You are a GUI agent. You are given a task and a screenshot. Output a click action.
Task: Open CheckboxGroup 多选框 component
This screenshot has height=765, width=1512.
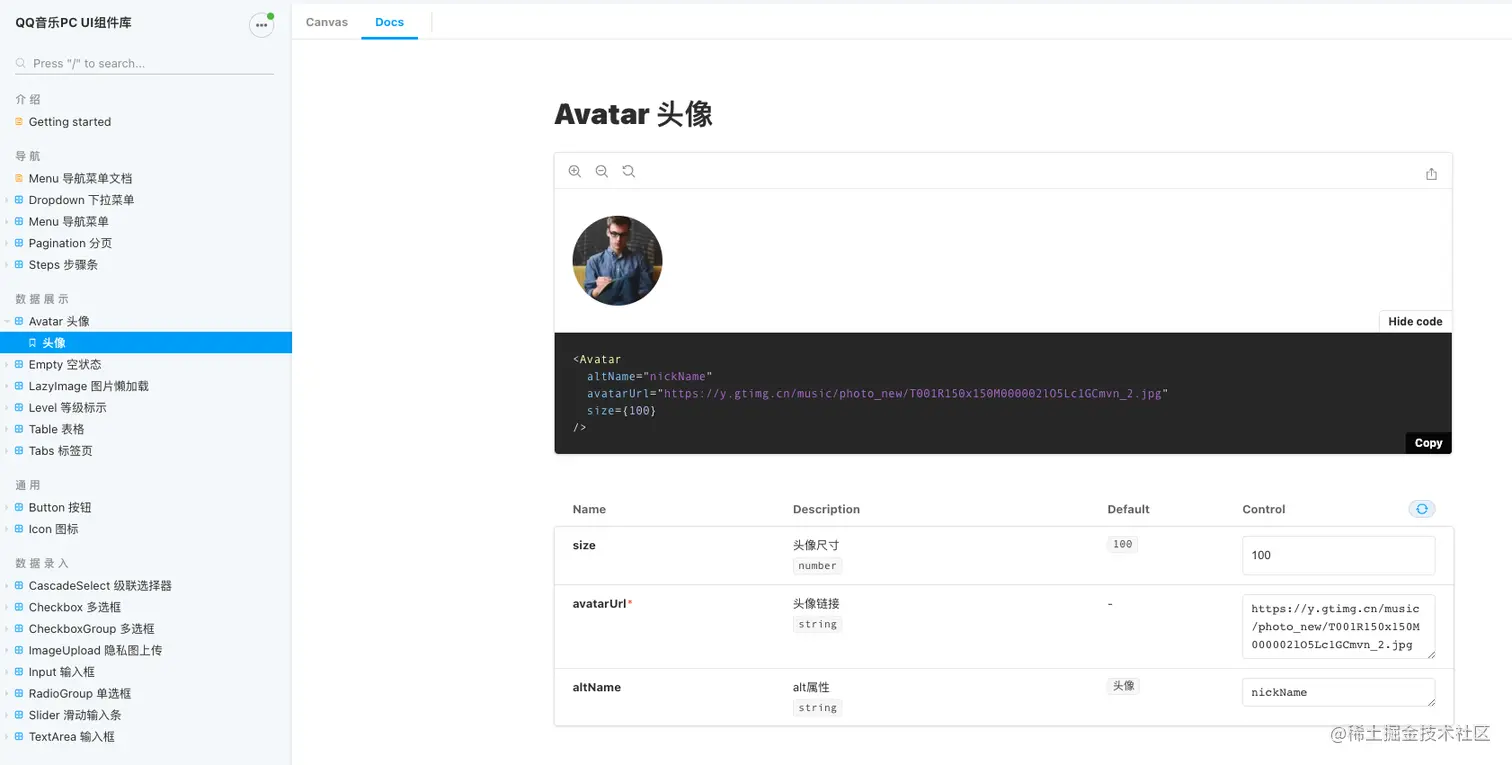[92, 629]
